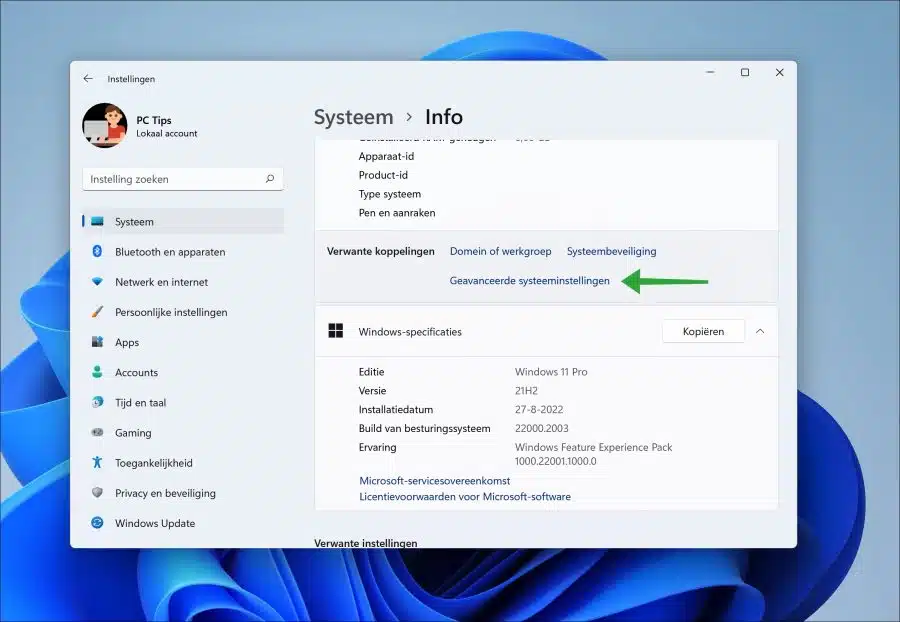This screenshot has height=622, width=900.
Task: Click the Pen en aanraken label
Action: click(x=397, y=213)
